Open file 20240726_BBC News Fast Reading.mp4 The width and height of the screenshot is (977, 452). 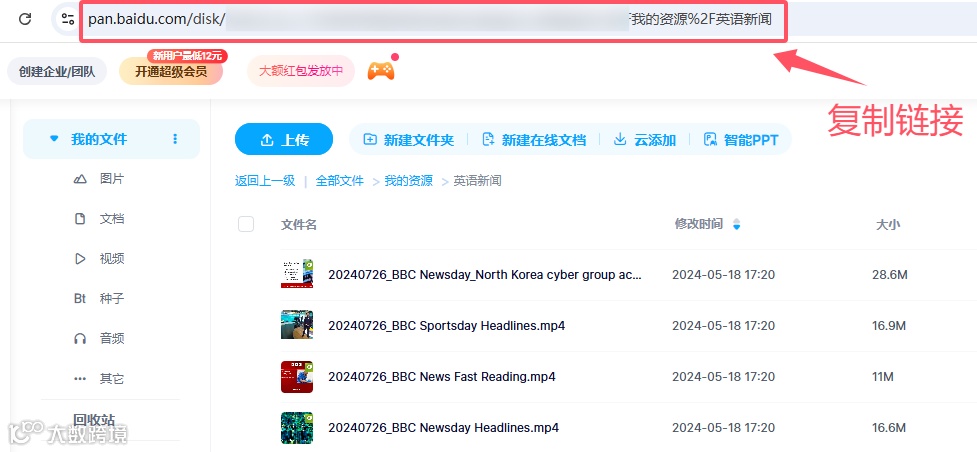point(442,377)
